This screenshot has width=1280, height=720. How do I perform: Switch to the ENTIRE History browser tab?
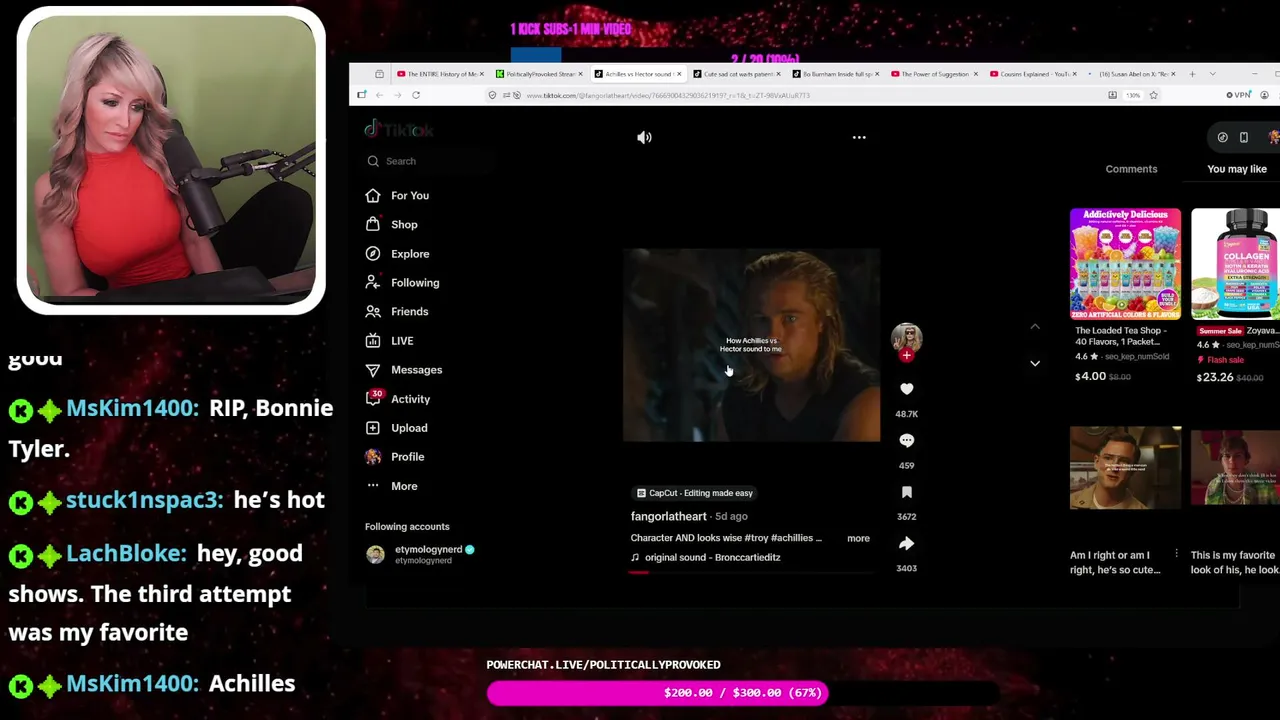tap(440, 74)
